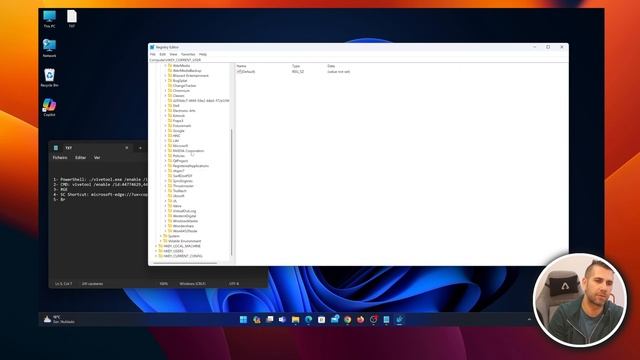Viewport: 640px width, 360px height.
Task: Expand the NVIDIA Corporation key
Action: pyautogui.click(x=166, y=151)
